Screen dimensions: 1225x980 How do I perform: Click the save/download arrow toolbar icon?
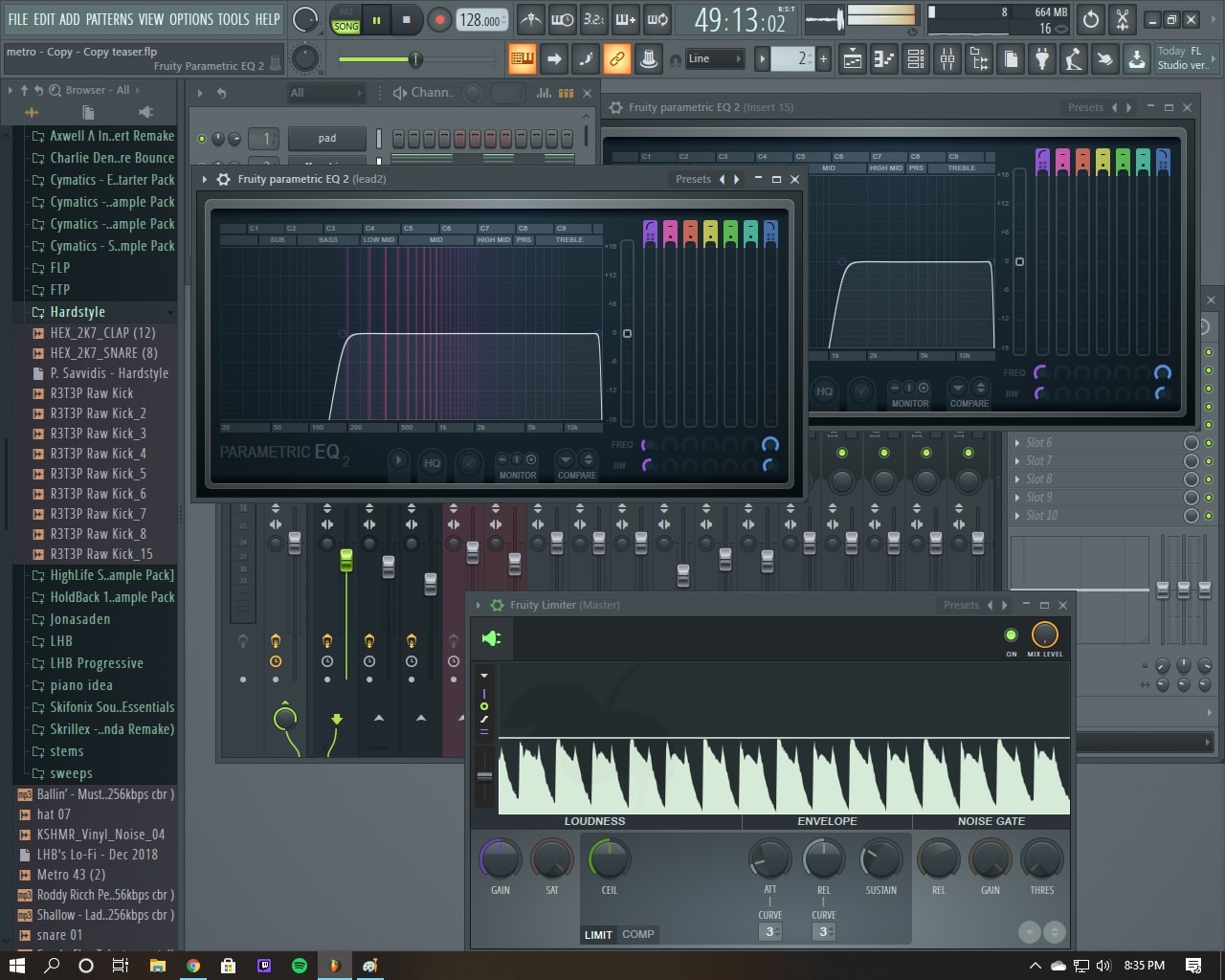(1137, 59)
